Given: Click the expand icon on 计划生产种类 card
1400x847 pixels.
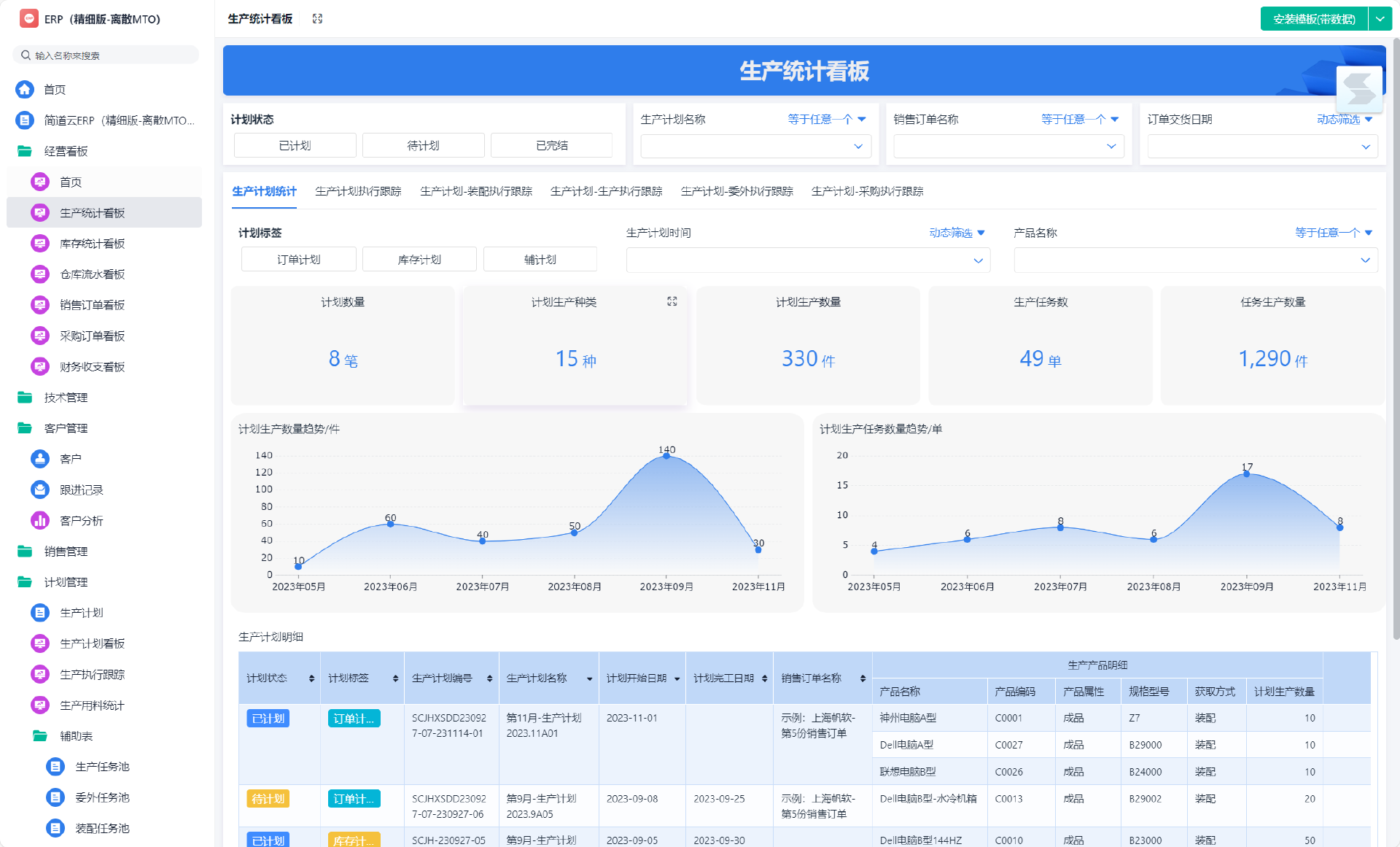Looking at the screenshot, I should (672, 301).
